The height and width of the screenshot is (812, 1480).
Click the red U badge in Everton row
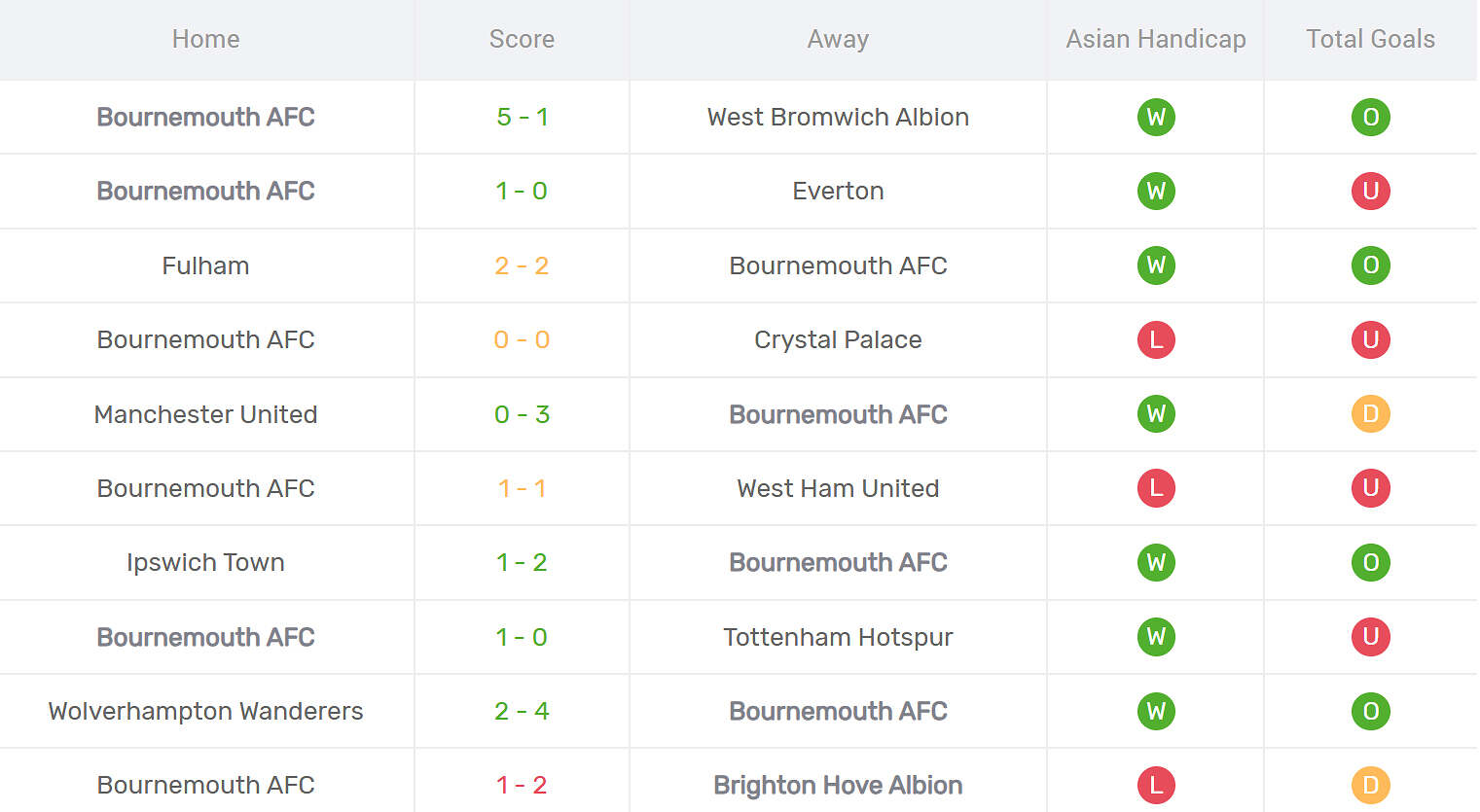coord(1370,192)
